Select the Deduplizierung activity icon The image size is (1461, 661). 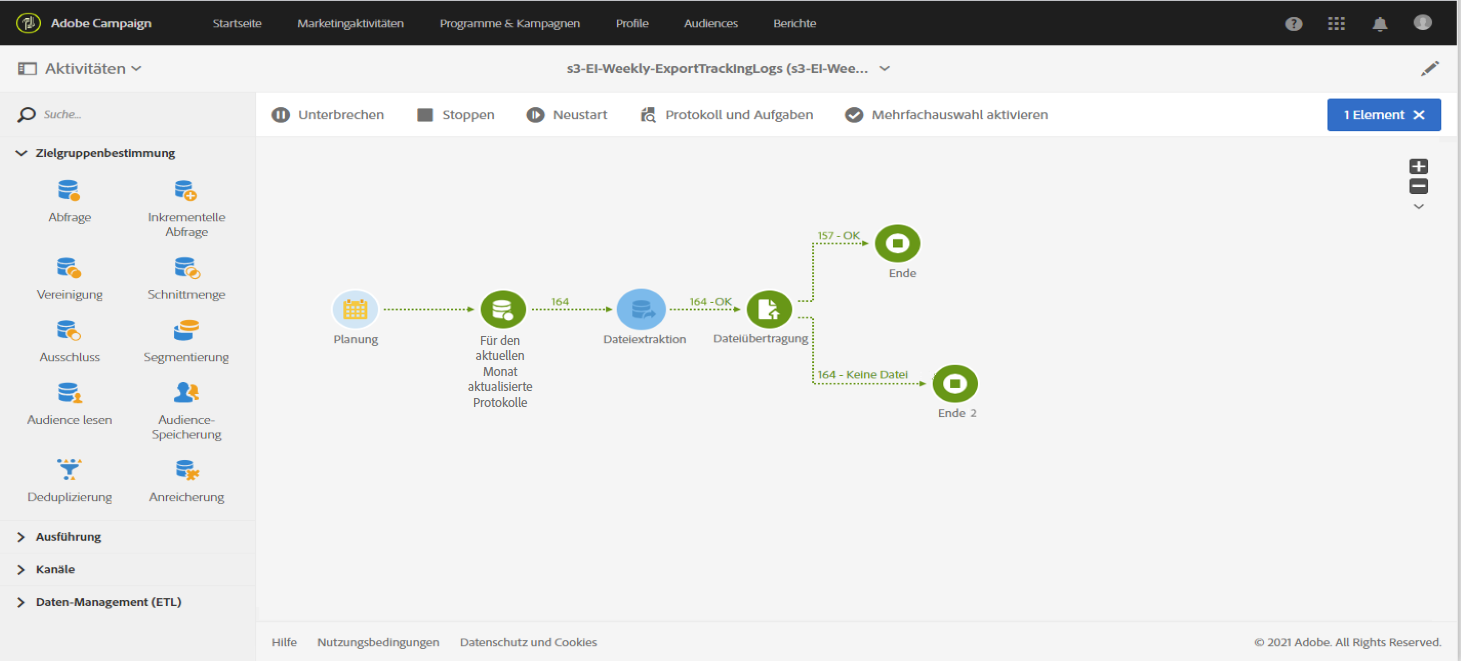click(69, 469)
